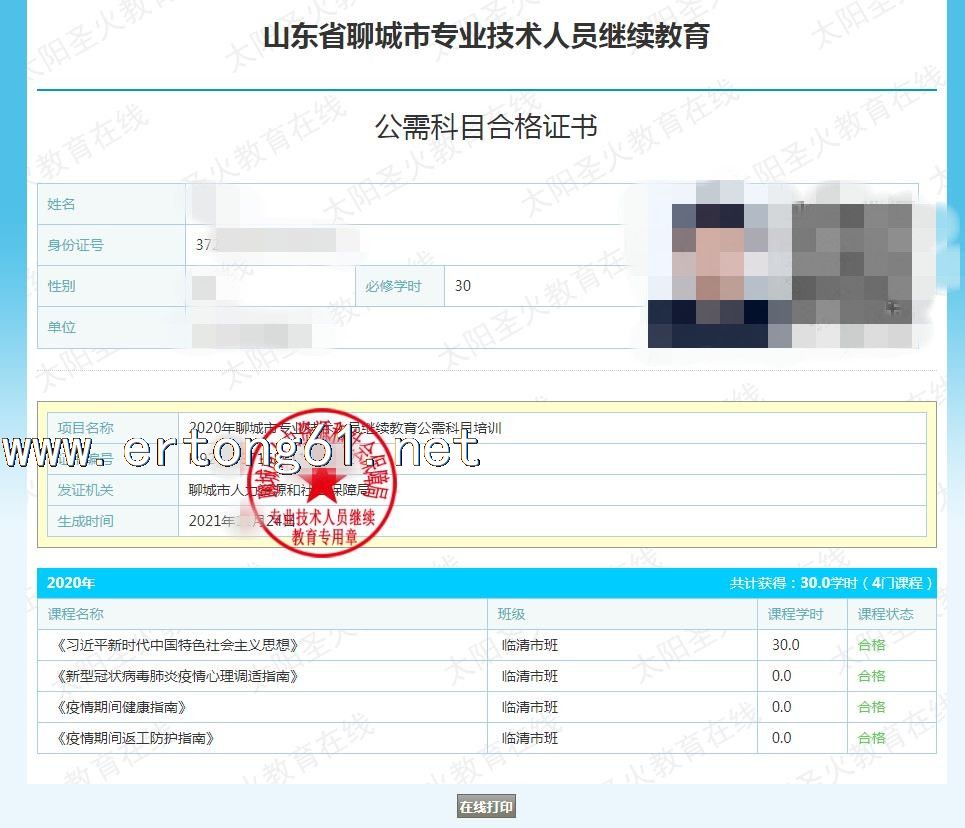This screenshot has width=965, height=828.
Task: Click the 发证机关 row label
Action: (x=86, y=490)
